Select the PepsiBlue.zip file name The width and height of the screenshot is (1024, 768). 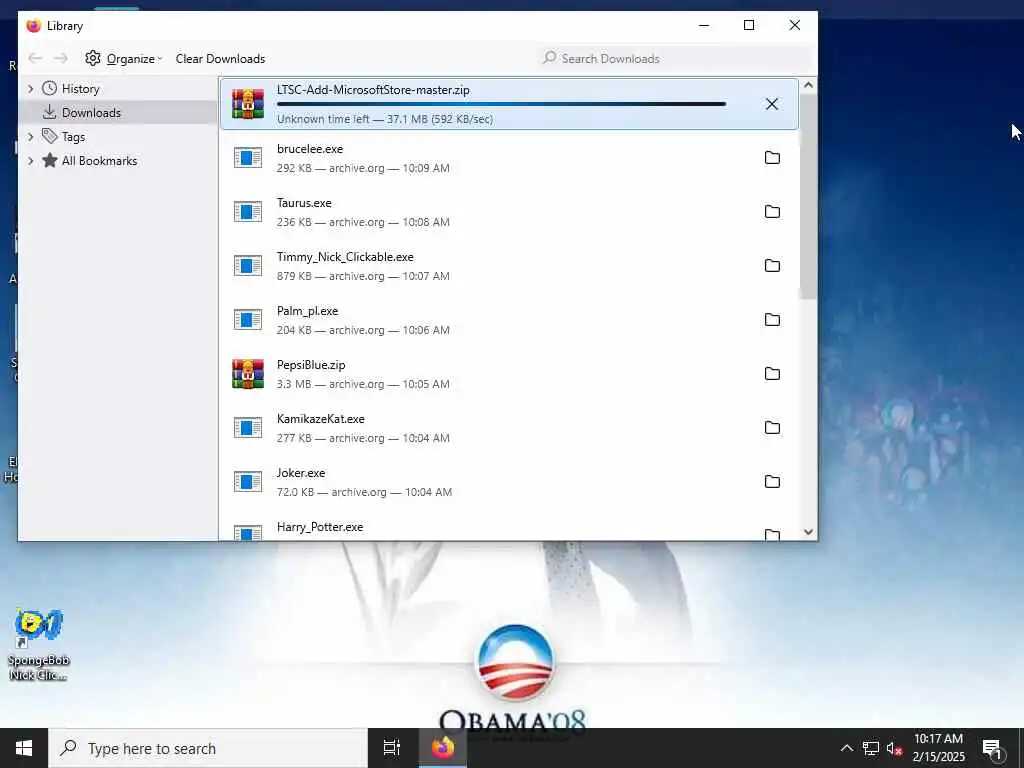point(311,365)
